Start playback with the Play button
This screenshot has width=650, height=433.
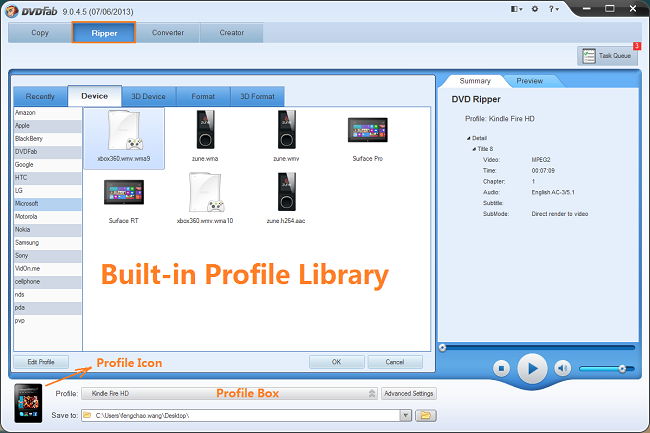coord(532,368)
